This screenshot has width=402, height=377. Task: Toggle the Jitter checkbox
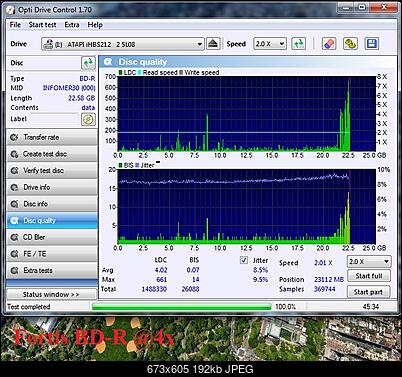pyautogui.click(x=244, y=260)
